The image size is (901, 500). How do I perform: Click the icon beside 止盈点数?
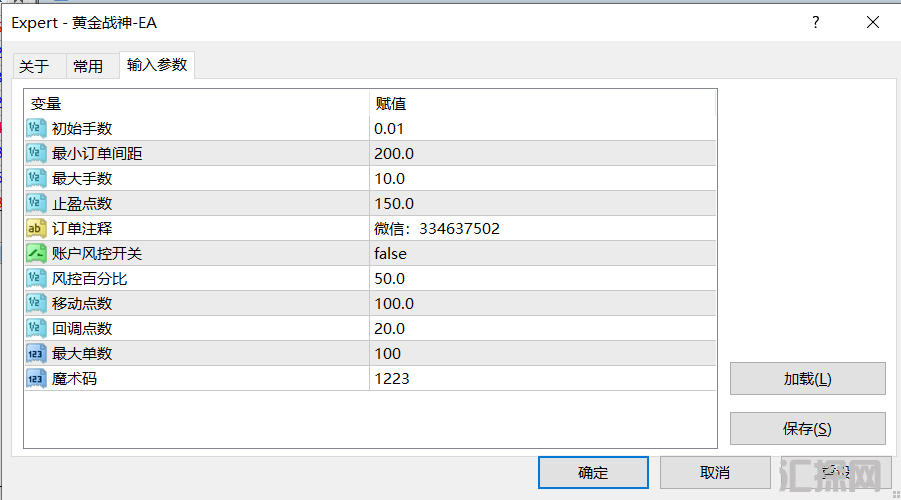coord(36,203)
